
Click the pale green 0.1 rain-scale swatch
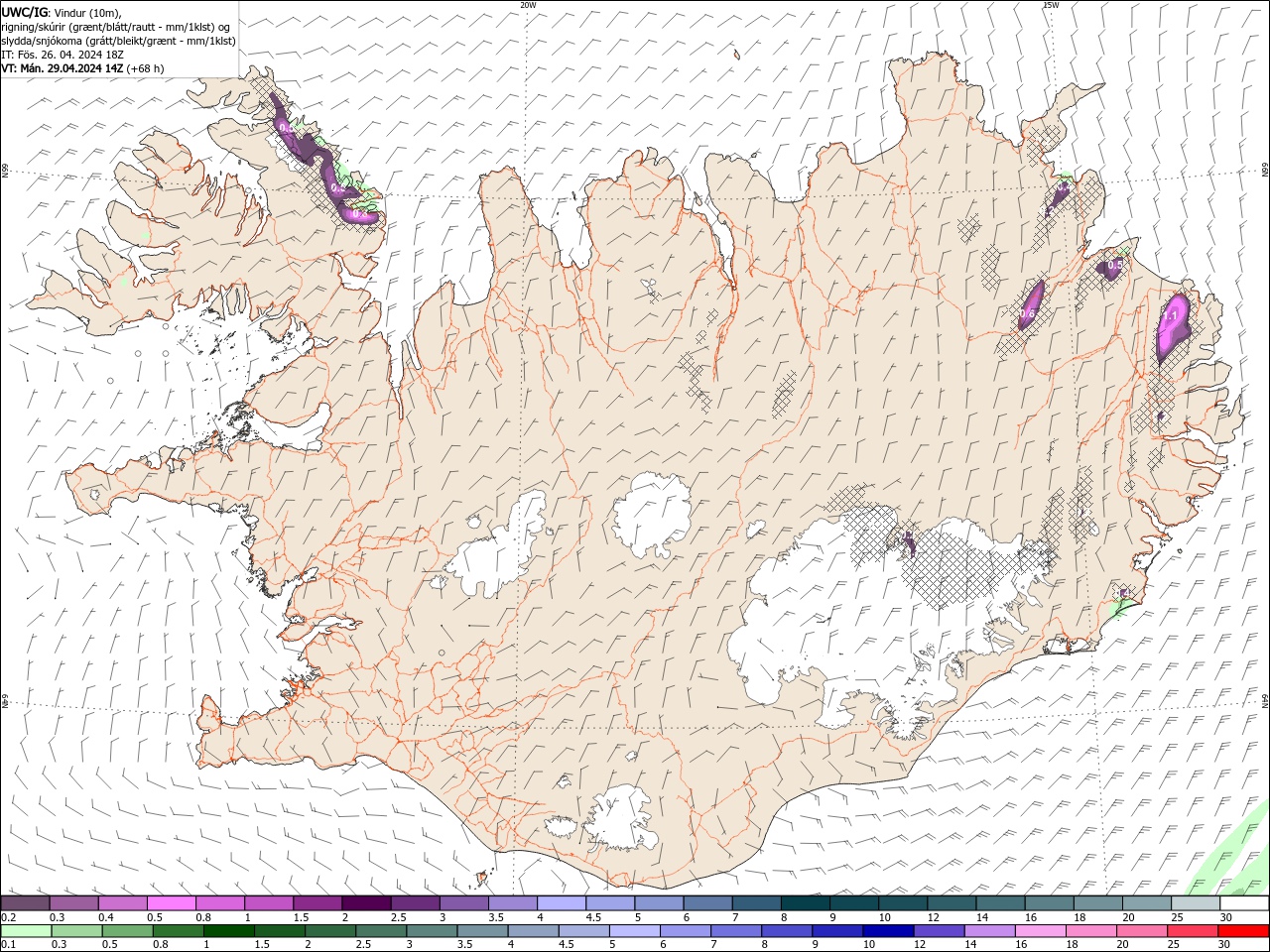(x=27, y=931)
